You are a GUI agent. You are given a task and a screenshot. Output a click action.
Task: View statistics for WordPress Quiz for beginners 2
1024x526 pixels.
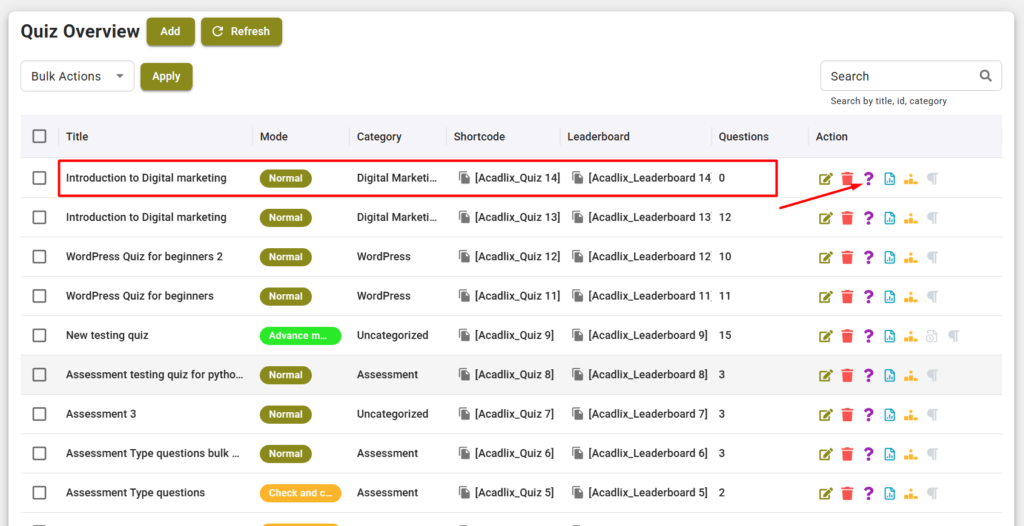pyautogui.click(x=889, y=257)
